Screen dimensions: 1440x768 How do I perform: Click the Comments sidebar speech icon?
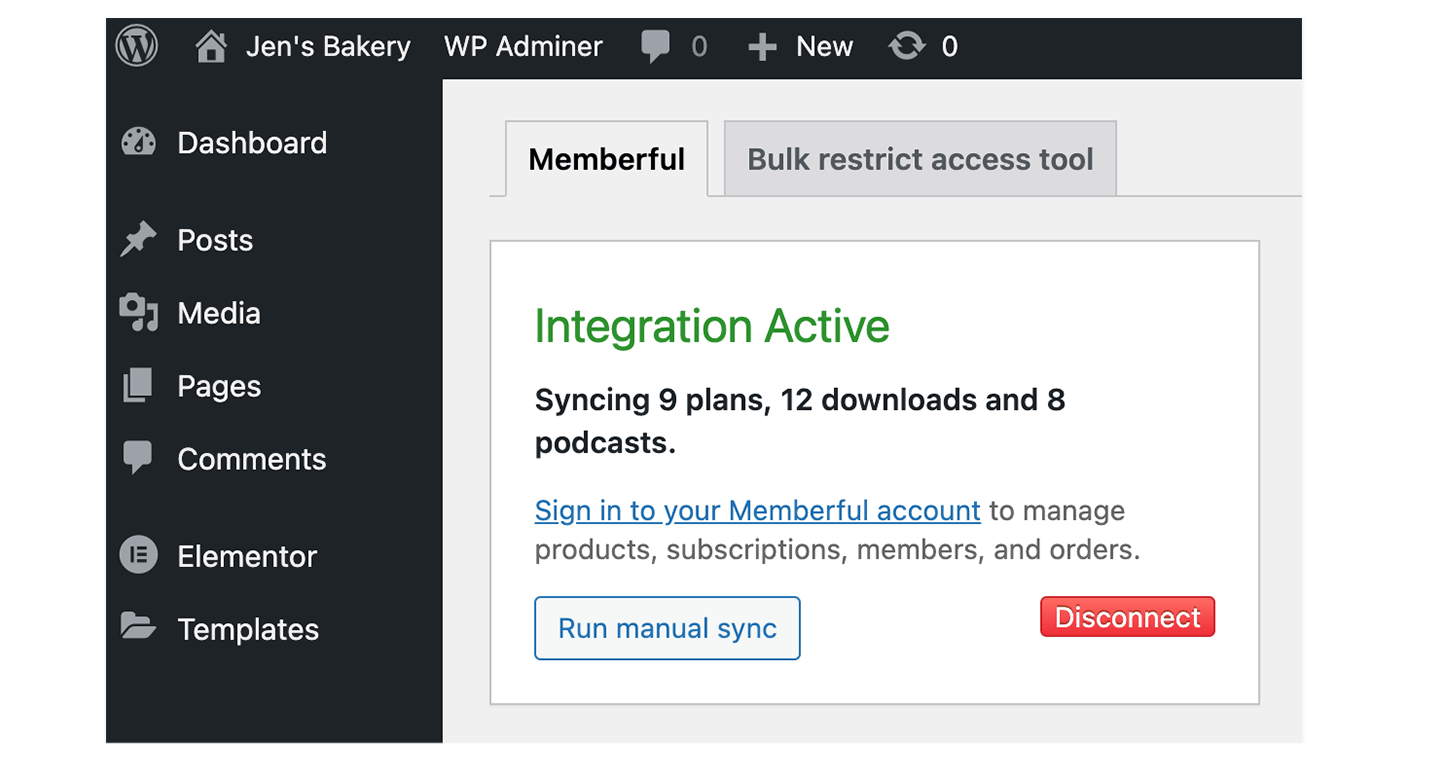click(x=138, y=458)
